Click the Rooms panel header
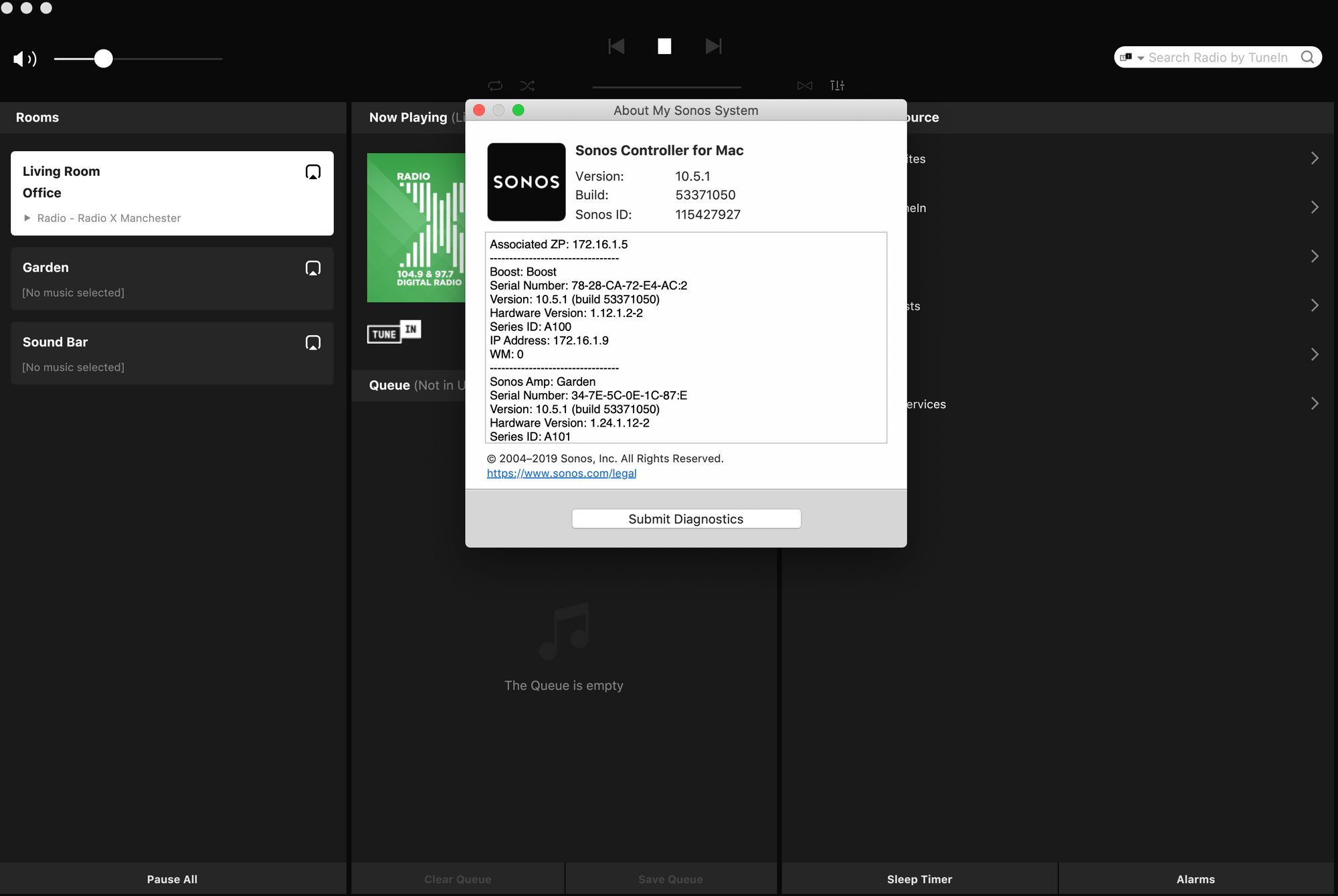 point(173,118)
